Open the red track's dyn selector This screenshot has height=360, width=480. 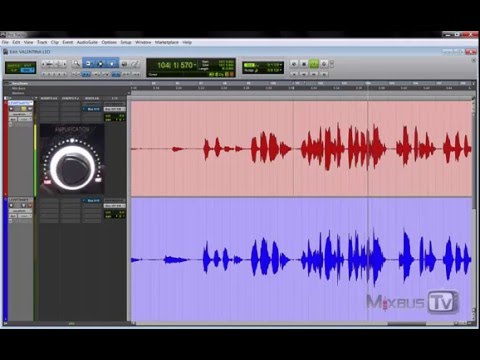tap(13, 119)
